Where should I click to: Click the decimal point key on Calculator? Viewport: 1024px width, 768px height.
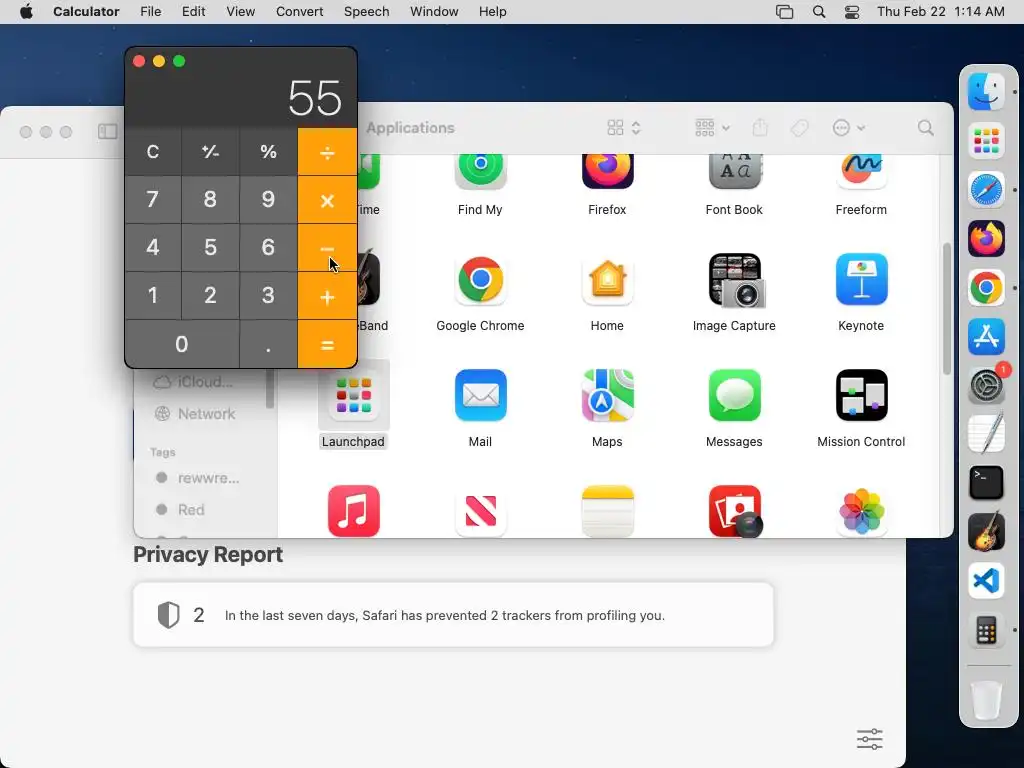click(268, 344)
